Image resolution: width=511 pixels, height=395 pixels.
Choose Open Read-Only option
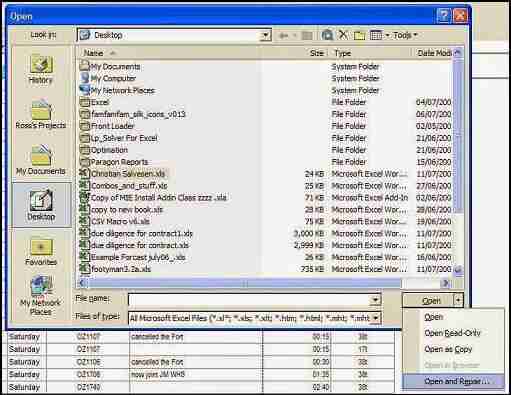tap(452, 333)
